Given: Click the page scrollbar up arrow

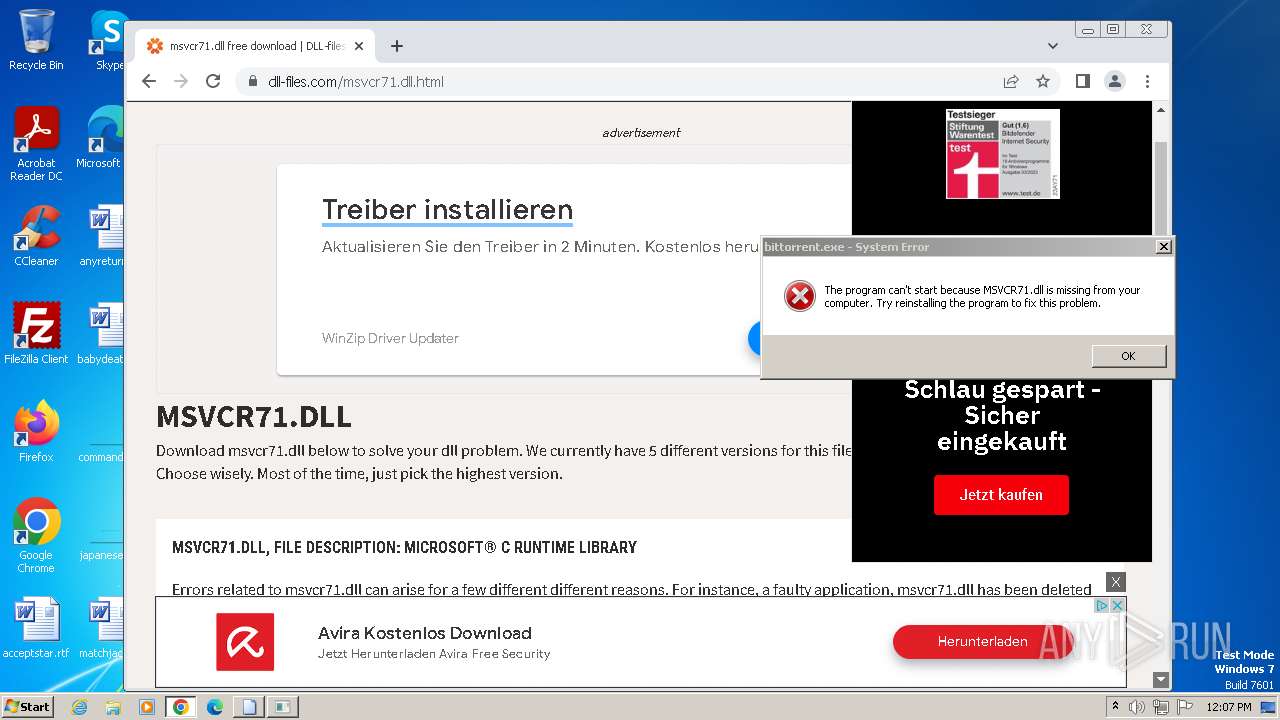Looking at the screenshot, I should point(1160,110).
